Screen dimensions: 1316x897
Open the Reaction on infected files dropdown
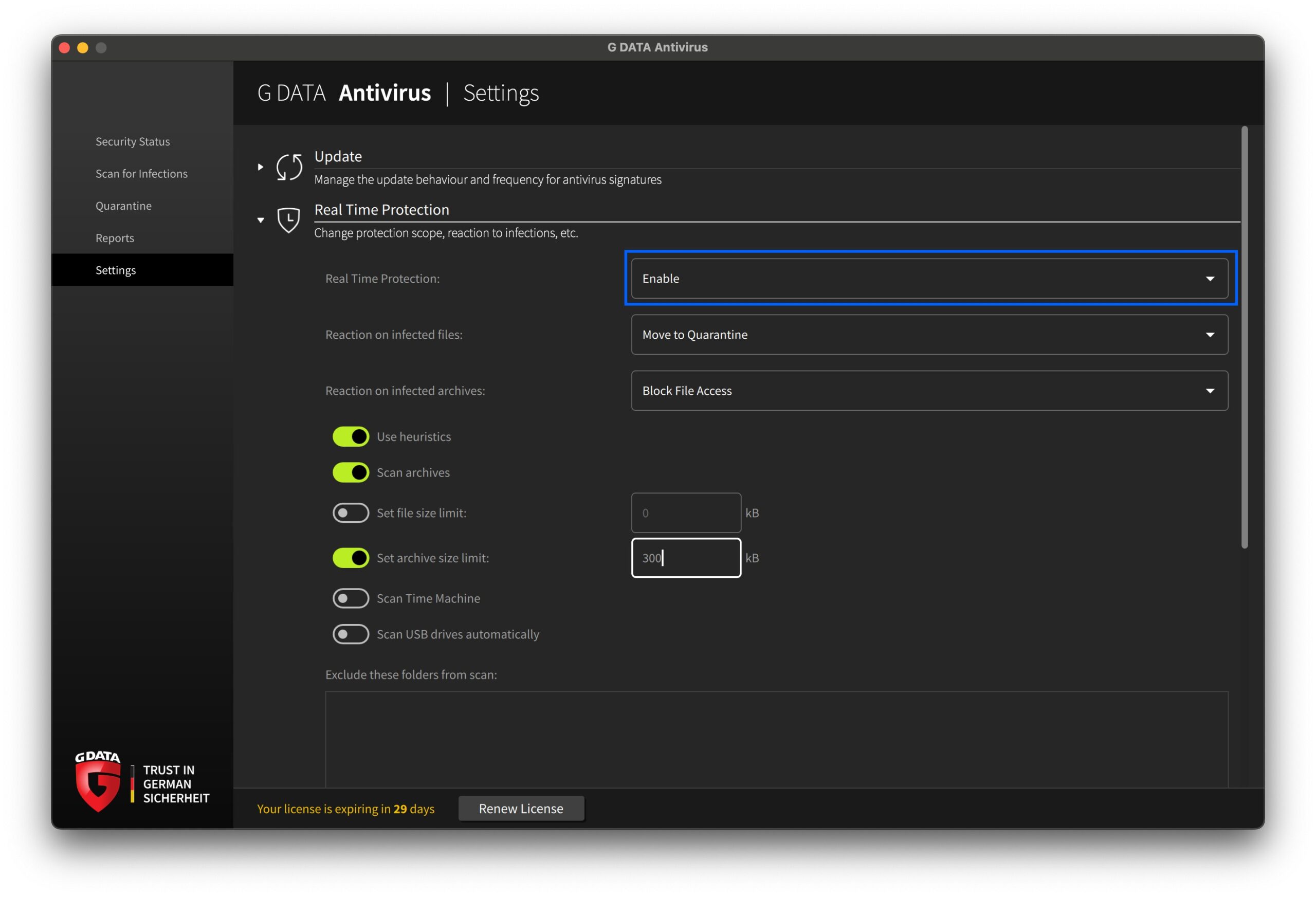click(929, 335)
